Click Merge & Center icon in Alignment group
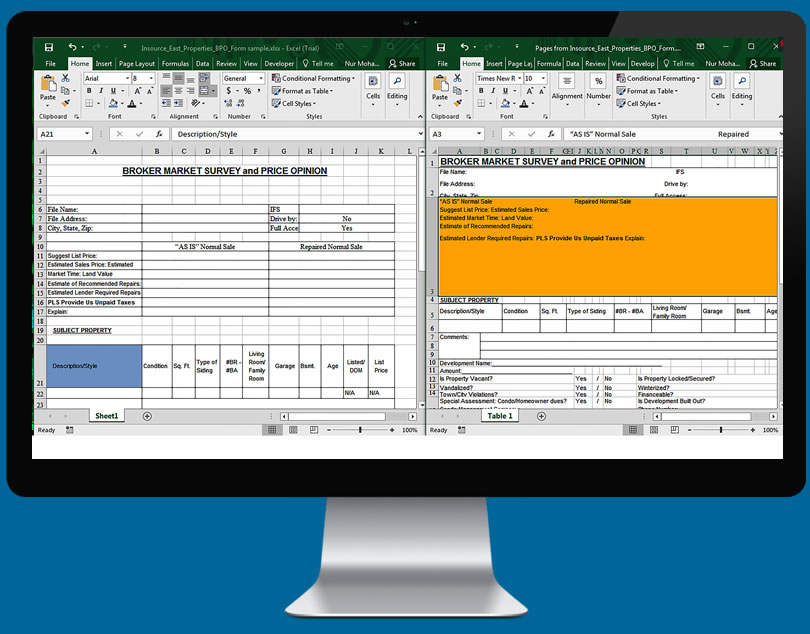 tap(206, 91)
